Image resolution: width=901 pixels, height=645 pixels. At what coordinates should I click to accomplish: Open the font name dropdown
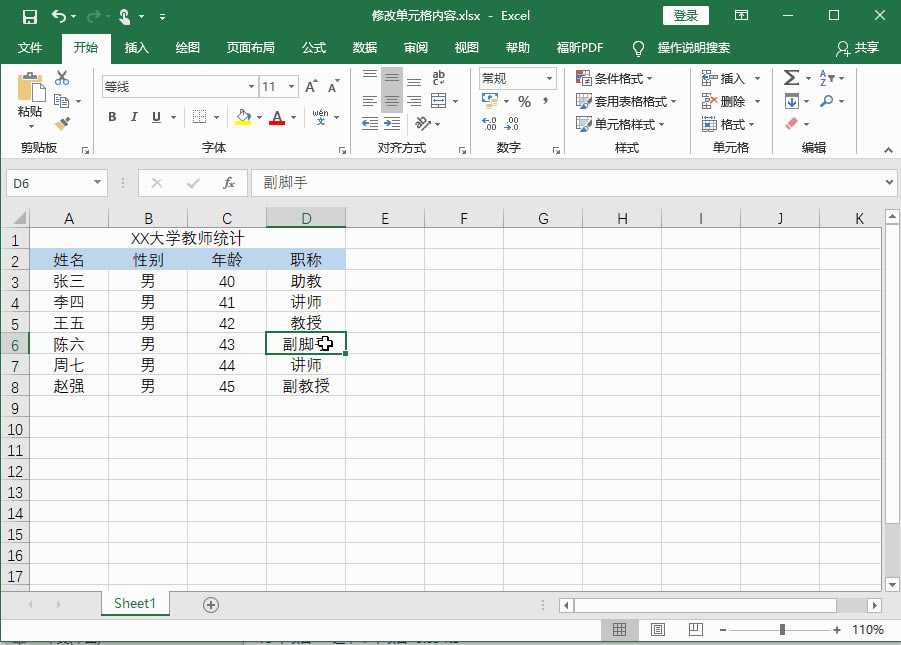point(251,86)
